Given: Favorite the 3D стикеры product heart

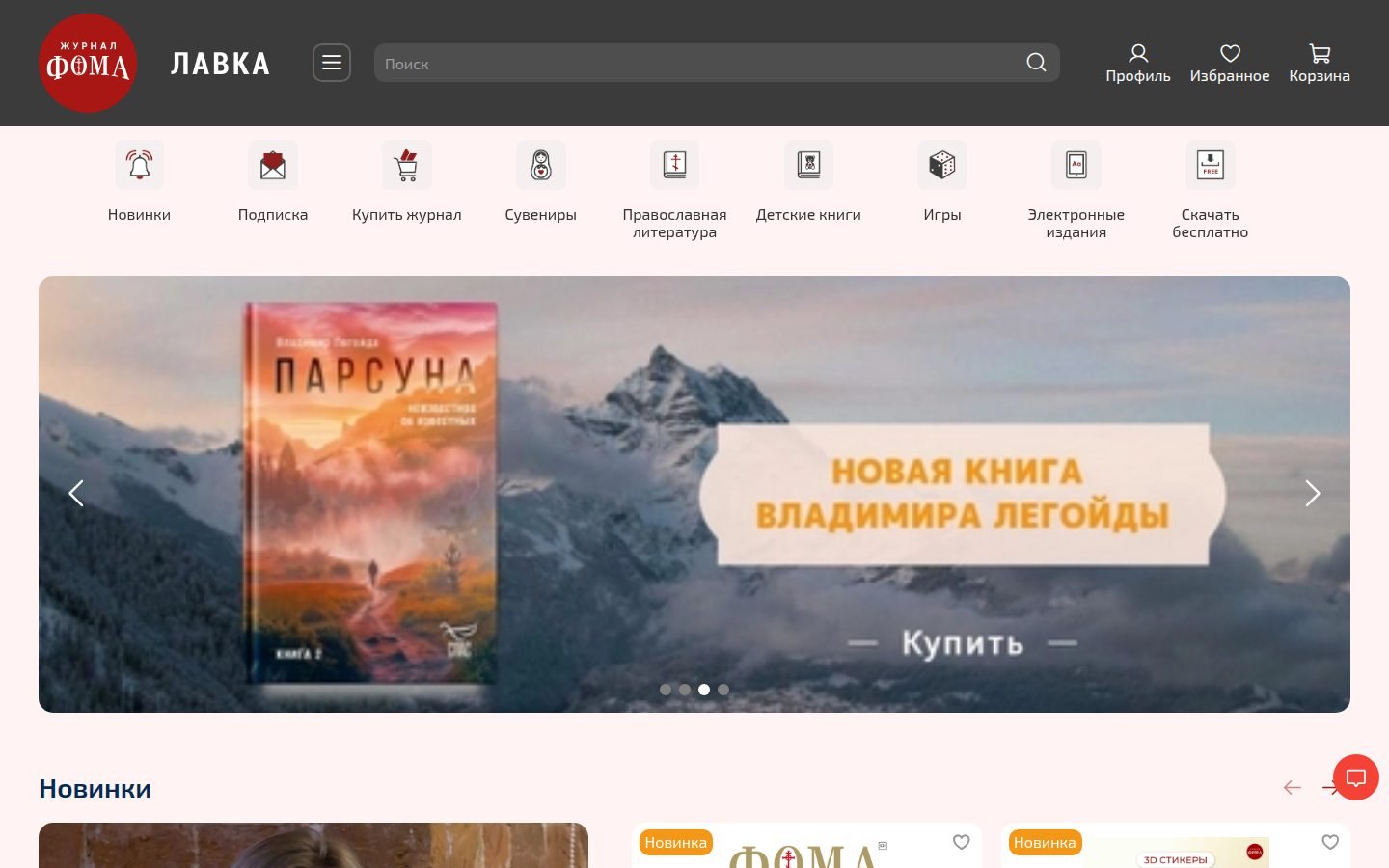Looking at the screenshot, I should (1330, 842).
